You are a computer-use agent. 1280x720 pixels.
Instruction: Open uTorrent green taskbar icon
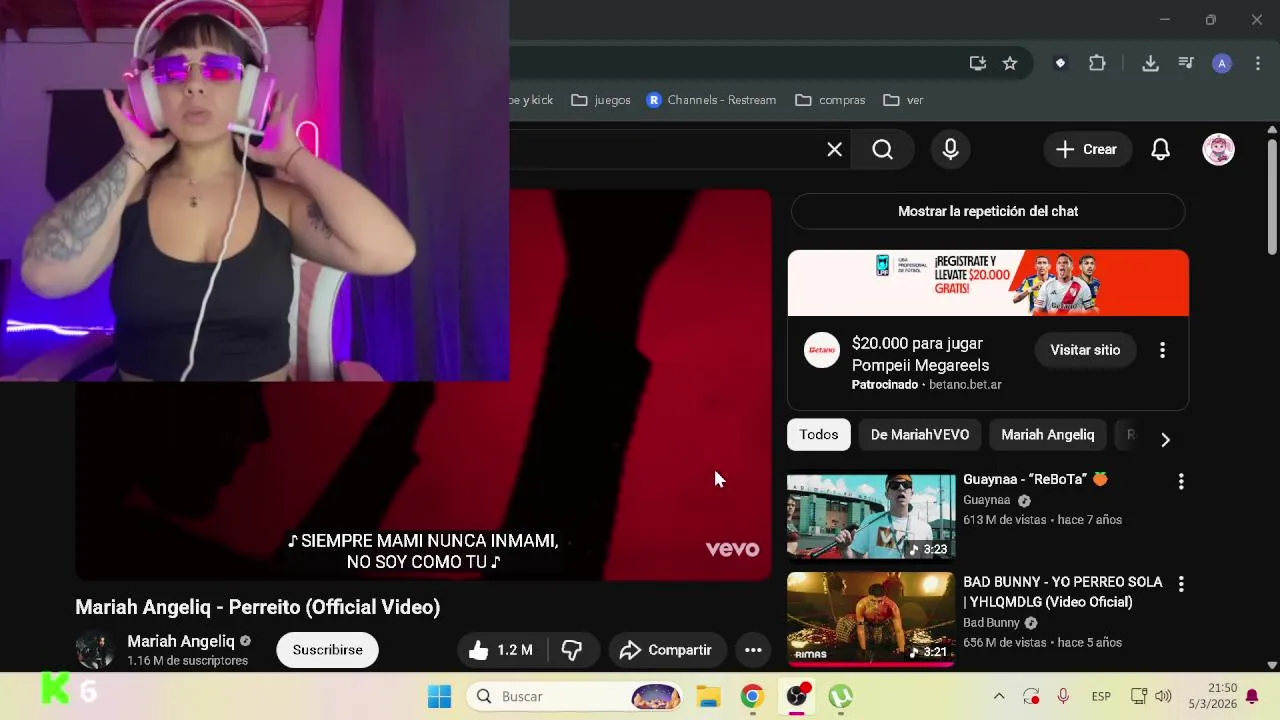[840, 696]
